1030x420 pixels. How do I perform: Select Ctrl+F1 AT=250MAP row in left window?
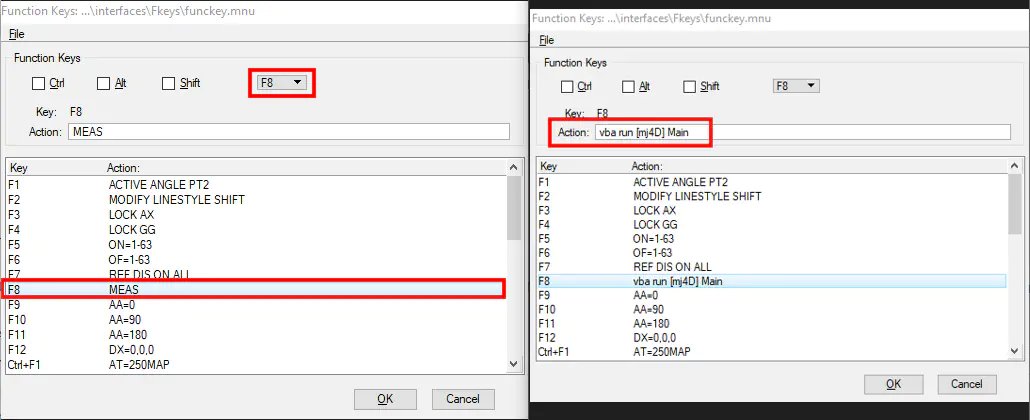(256, 364)
